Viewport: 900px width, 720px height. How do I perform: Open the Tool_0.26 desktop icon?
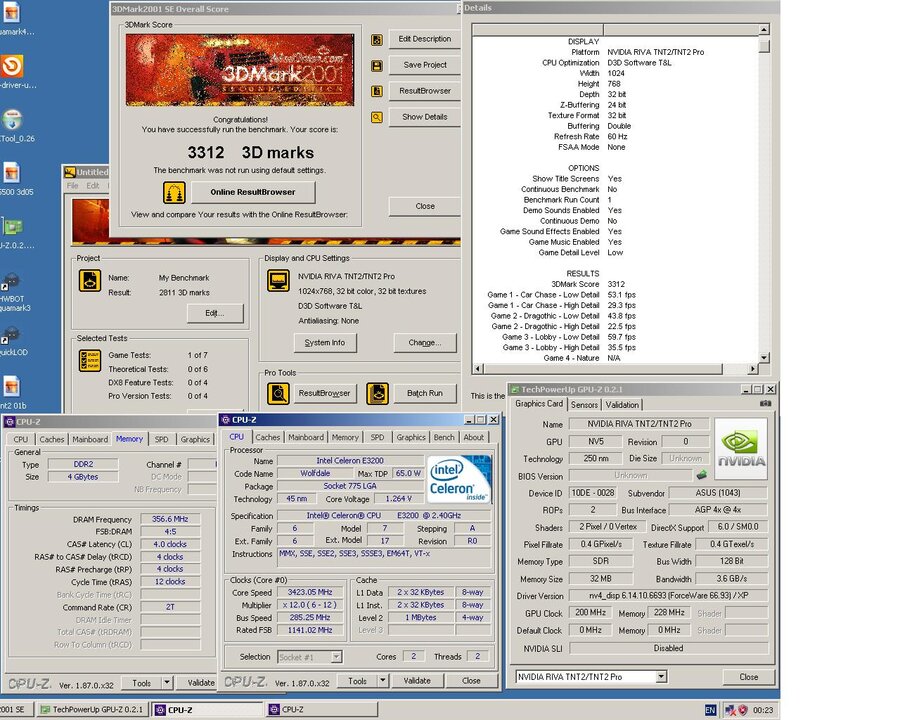(12, 120)
